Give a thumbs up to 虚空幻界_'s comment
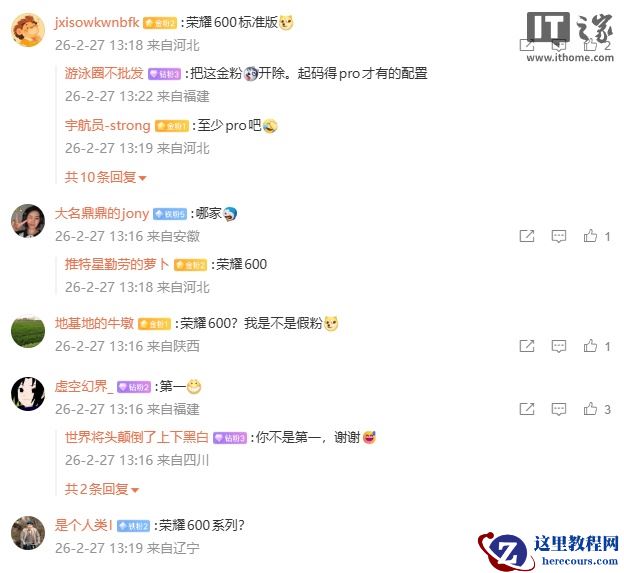Viewport: 624px width, 573px height. 590,409
